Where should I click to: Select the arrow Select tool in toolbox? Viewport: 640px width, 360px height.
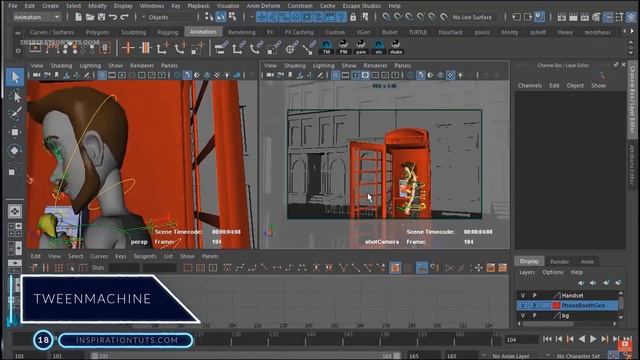pyautogui.click(x=15, y=77)
